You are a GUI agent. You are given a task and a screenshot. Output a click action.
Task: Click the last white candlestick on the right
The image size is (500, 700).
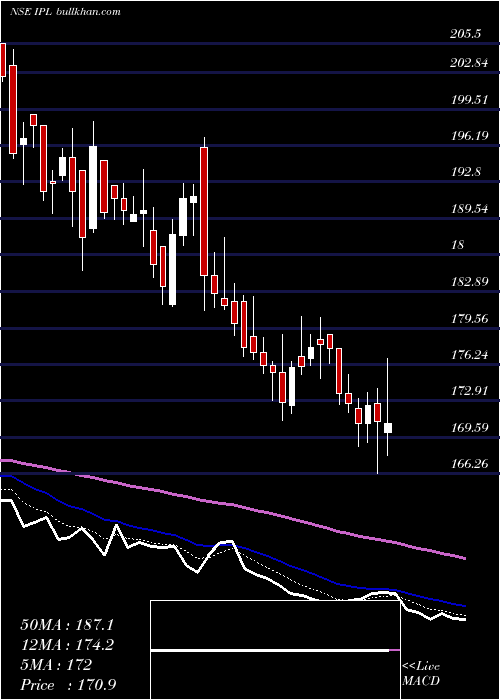coord(388,428)
